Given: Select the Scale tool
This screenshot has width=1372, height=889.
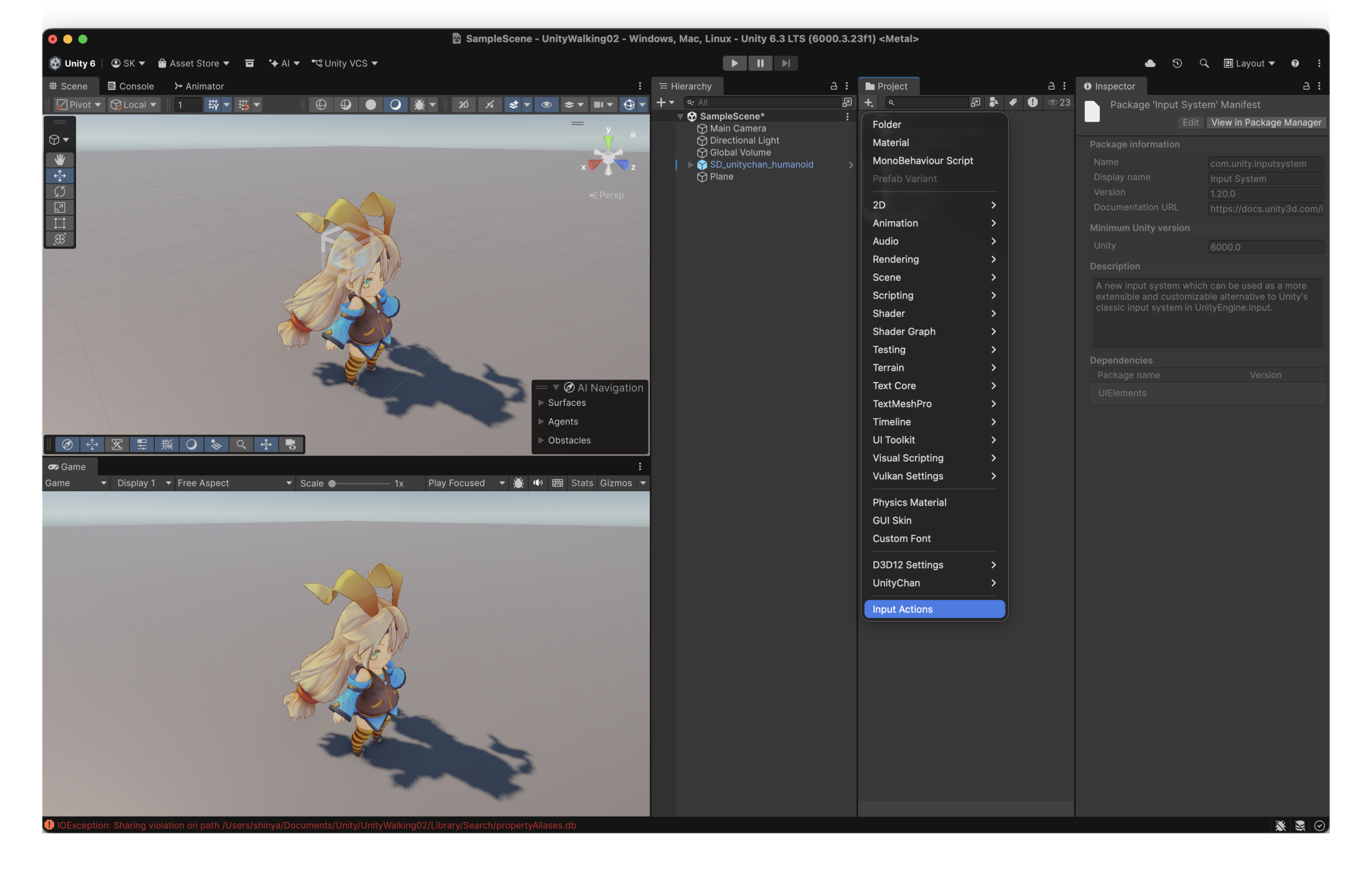Looking at the screenshot, I should point(59,207).
